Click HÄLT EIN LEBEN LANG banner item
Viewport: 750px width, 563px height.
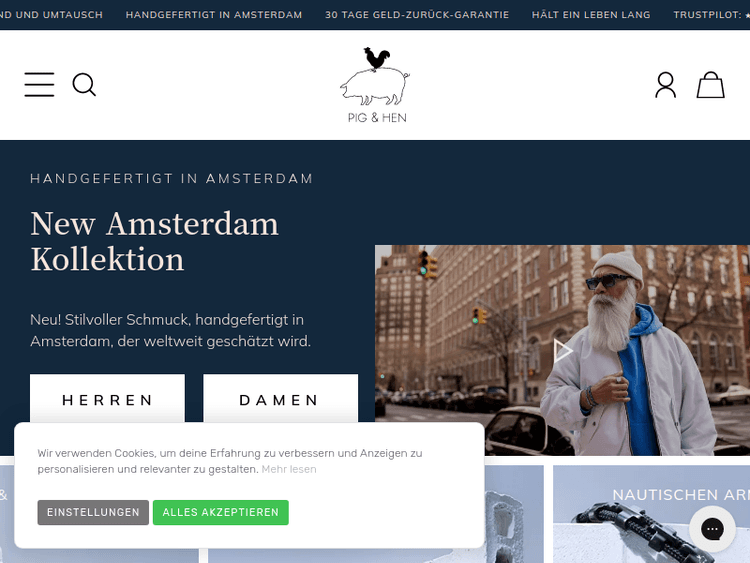point(591,15)
